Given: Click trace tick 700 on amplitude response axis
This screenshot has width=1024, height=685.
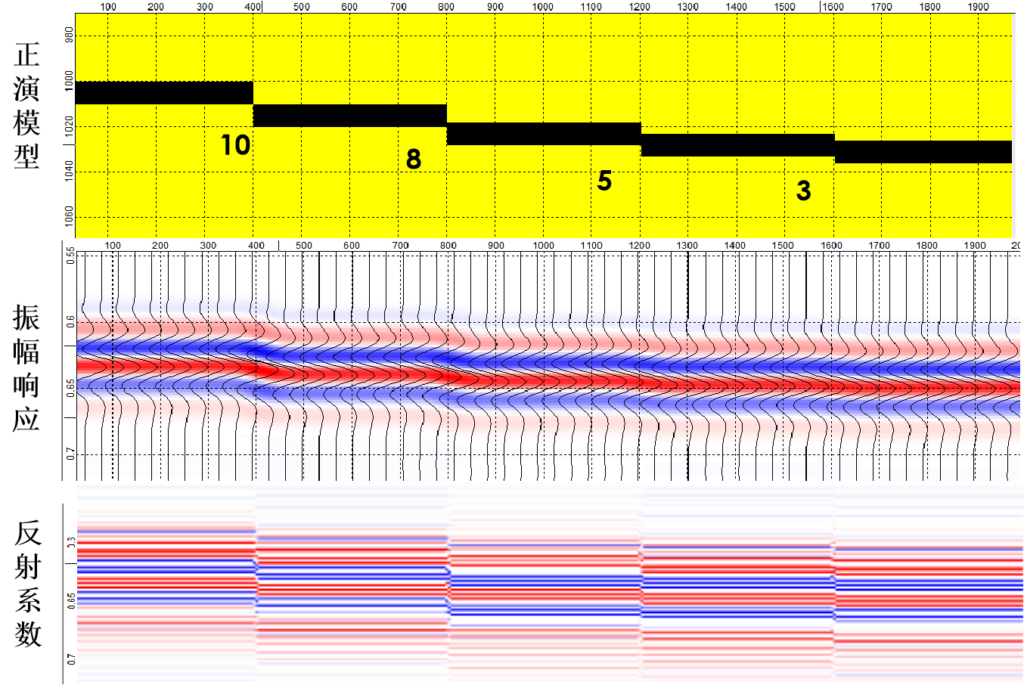Looking at the screenshot, I should pos(400,246).
